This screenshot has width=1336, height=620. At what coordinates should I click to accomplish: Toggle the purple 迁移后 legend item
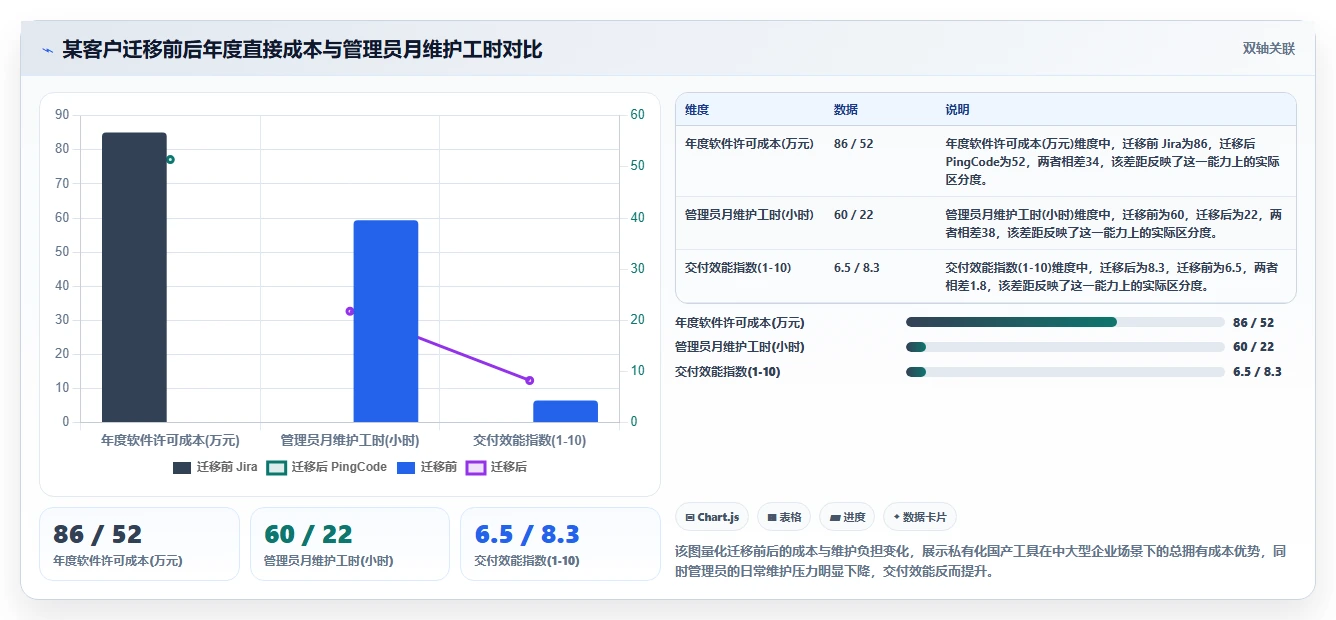pyautogui.click(x=497, y=467)
